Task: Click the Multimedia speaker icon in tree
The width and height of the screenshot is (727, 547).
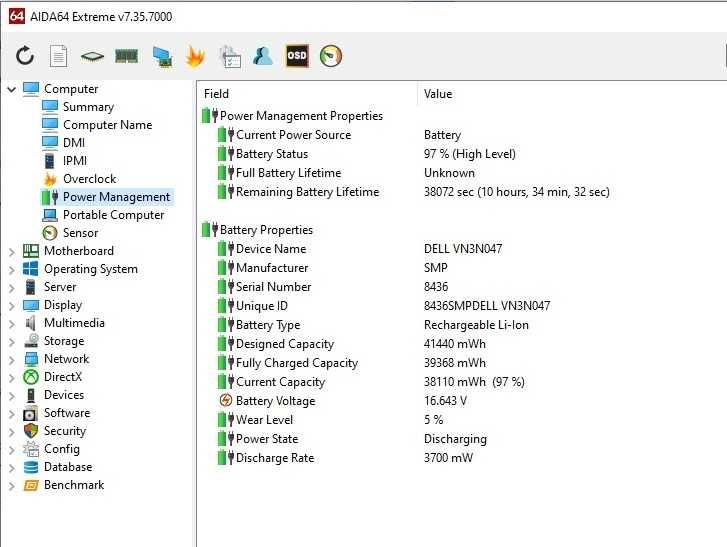Action: coord(31,323)
